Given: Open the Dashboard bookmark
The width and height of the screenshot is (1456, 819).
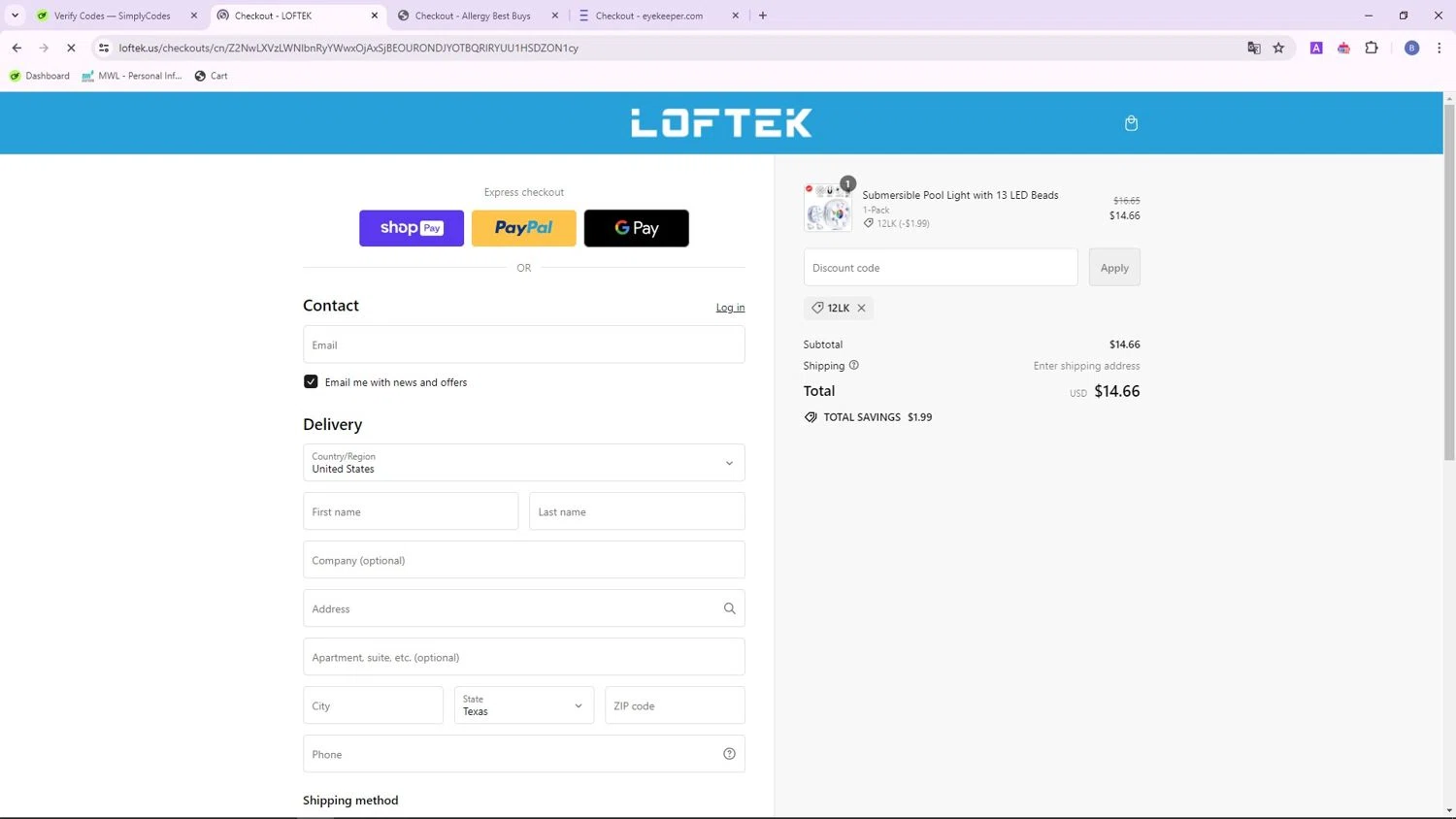Looking at the screenshot, I should click(39, 76).
